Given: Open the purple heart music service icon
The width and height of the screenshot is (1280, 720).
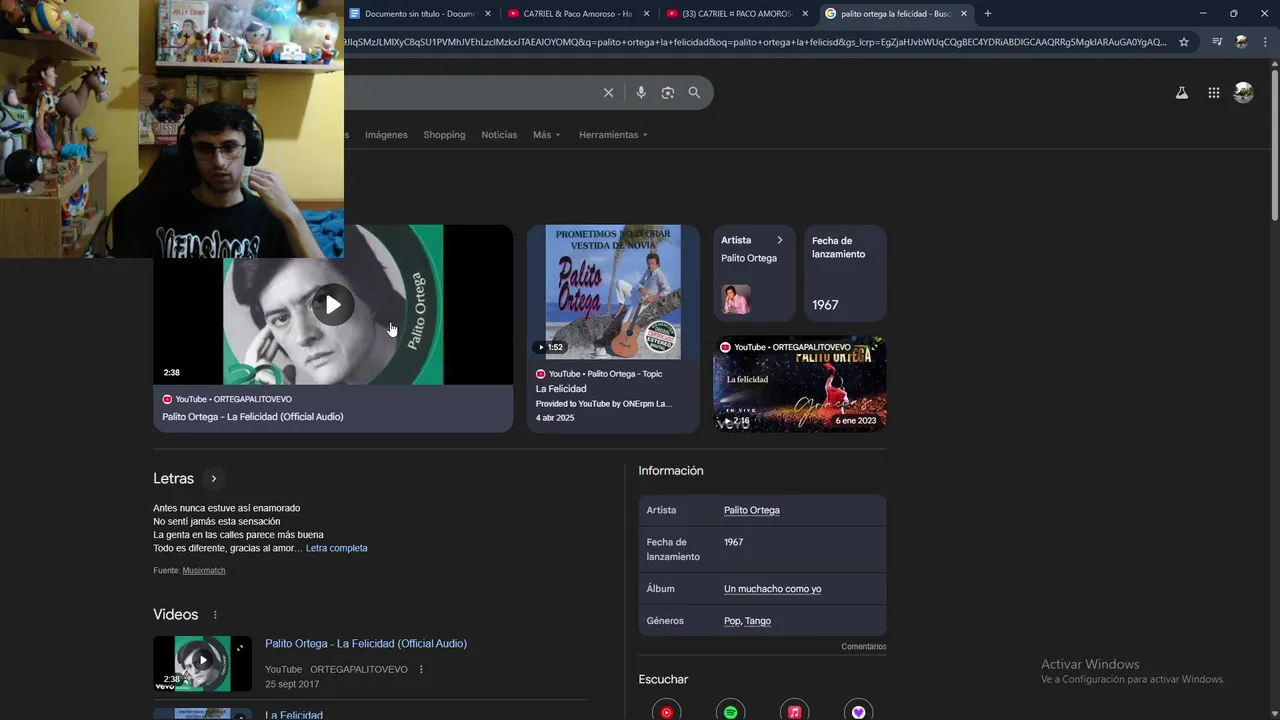Looking at the screenshot, I should (858, 711).
